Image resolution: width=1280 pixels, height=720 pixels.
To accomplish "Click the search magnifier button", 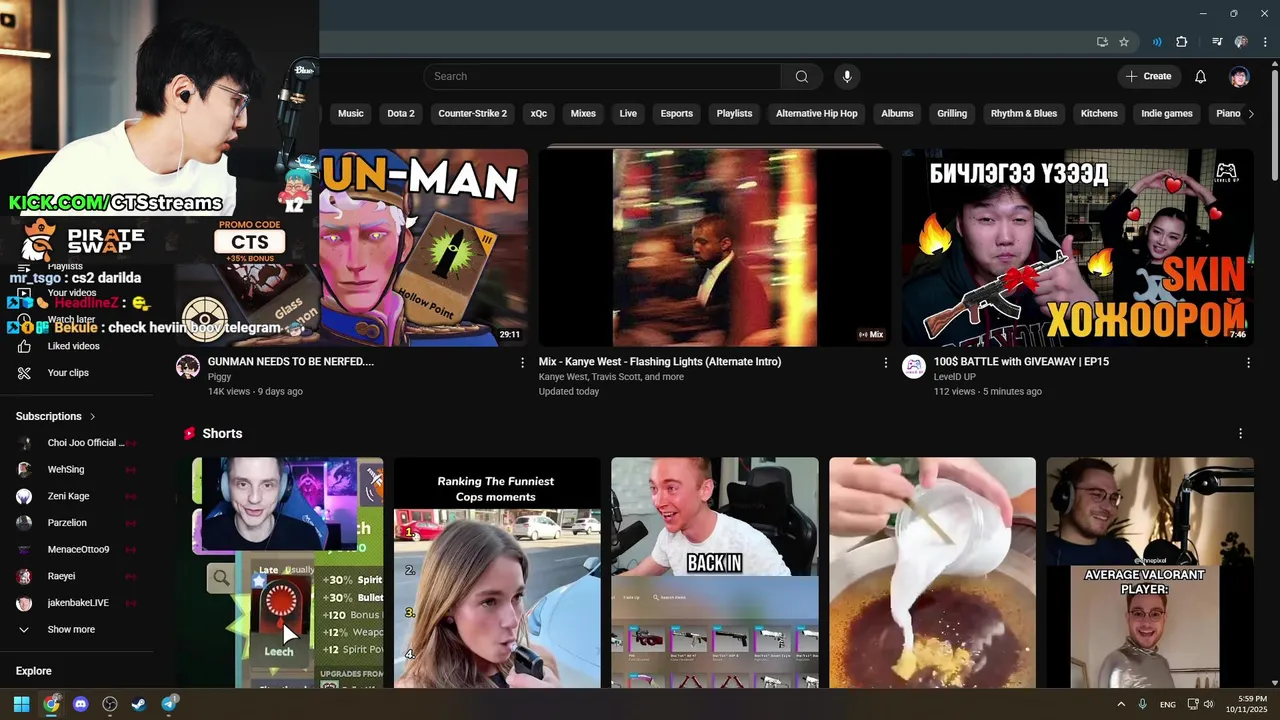I will click(801, 76).
